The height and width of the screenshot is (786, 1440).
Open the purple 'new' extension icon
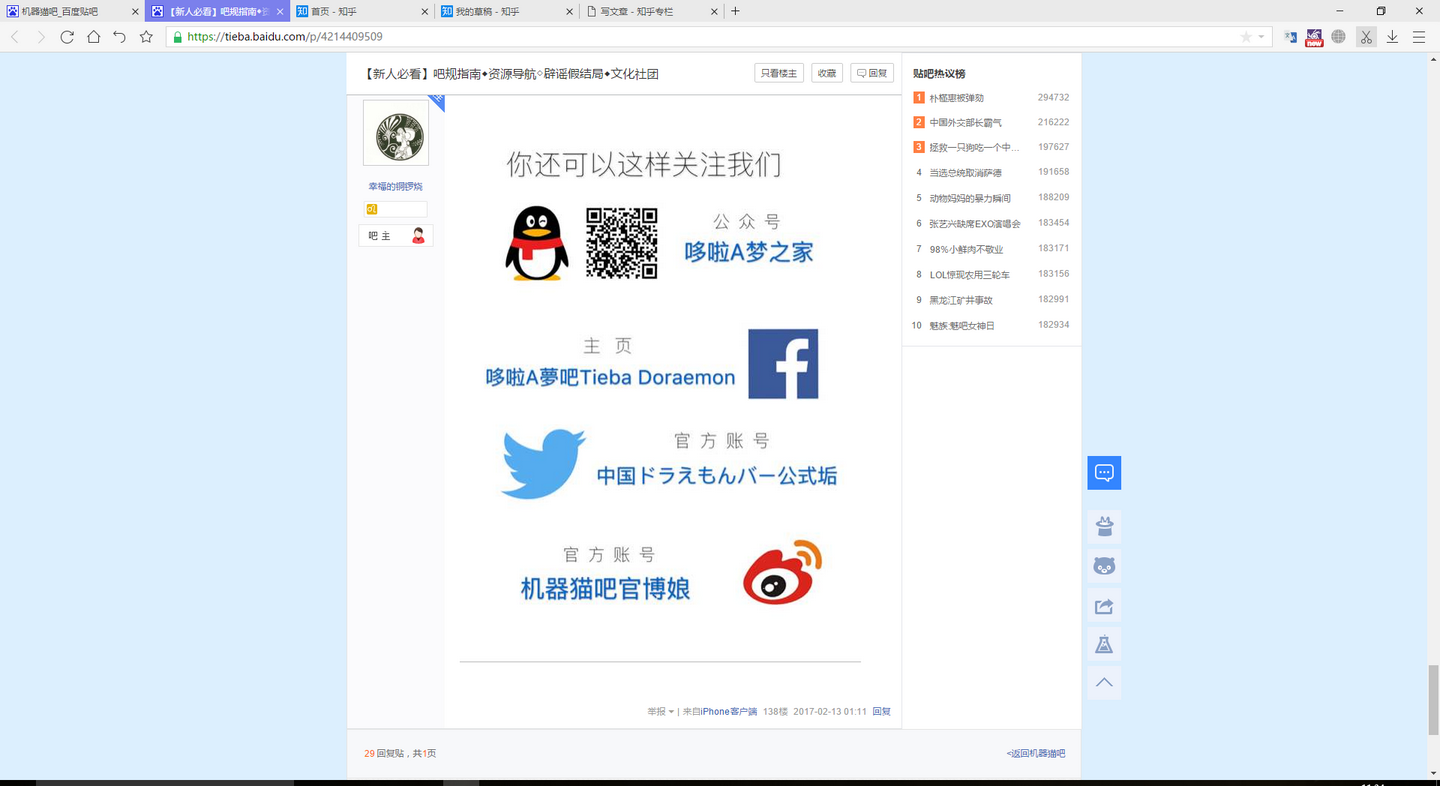point(1314,37)
